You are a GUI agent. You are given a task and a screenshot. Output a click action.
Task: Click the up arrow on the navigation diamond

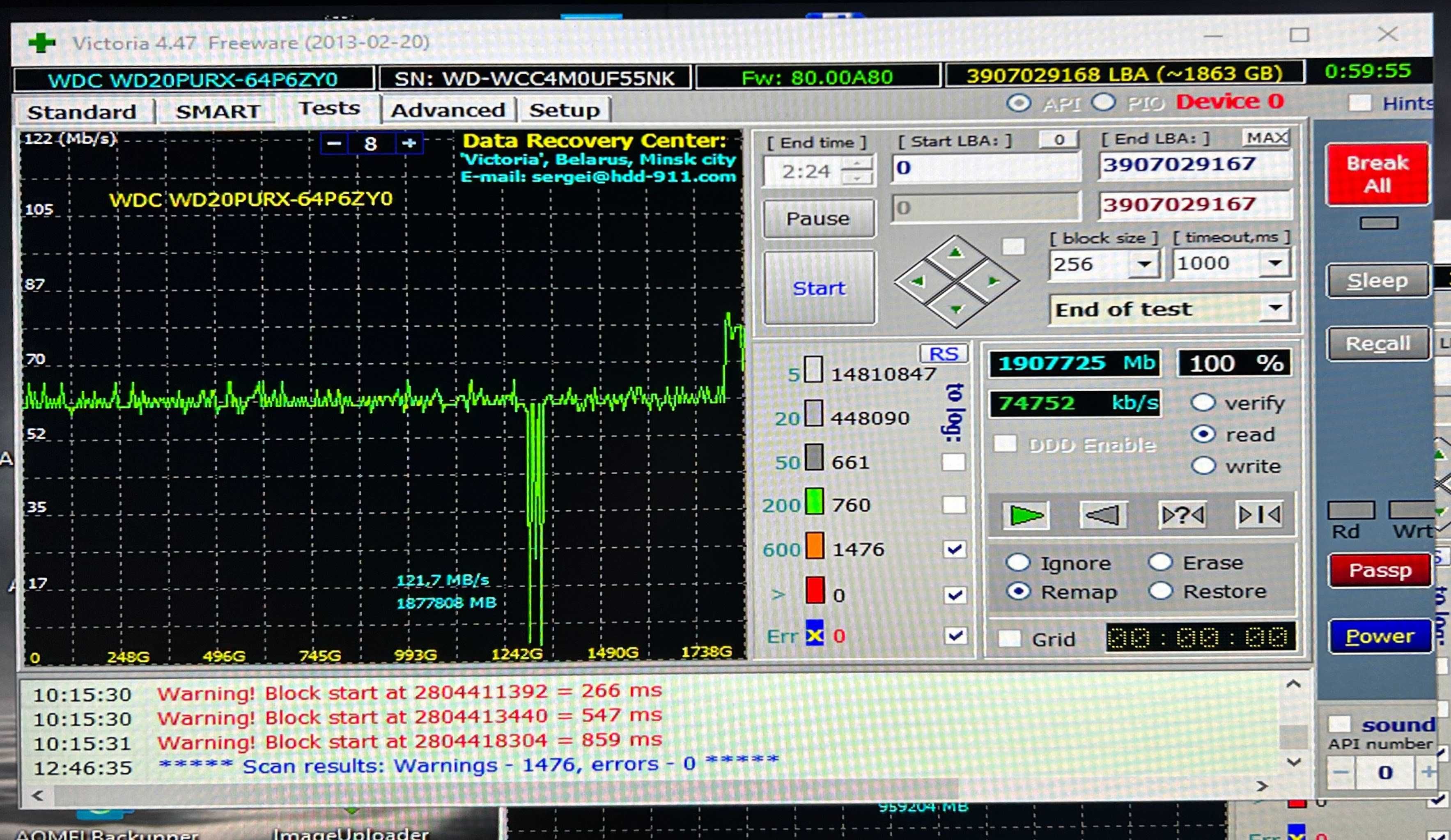click(956, 253)
